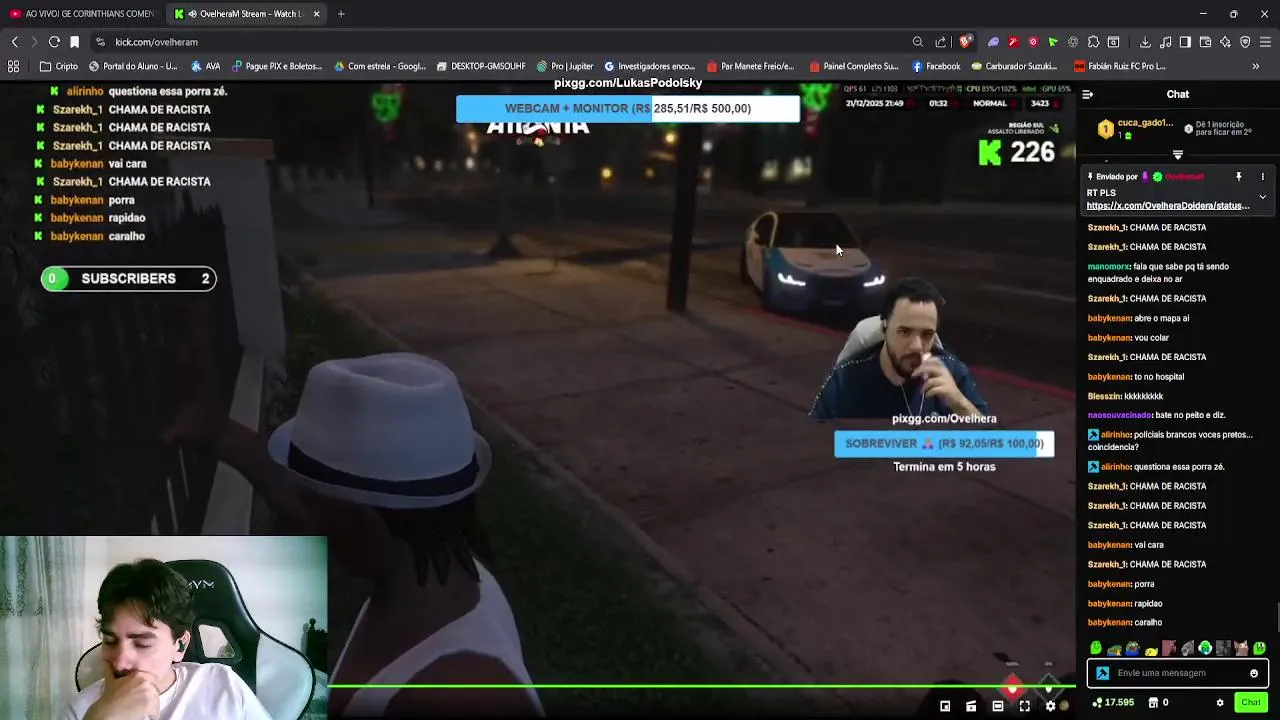Open the Brave Wallet icon
Screen dimensions: 1280x720
tap(1205, 42)
